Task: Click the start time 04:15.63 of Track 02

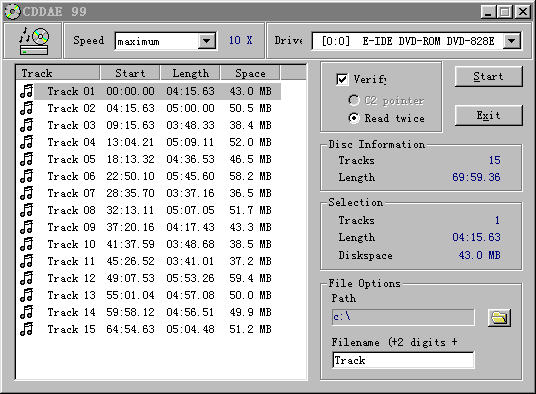Action: [130, 108]
